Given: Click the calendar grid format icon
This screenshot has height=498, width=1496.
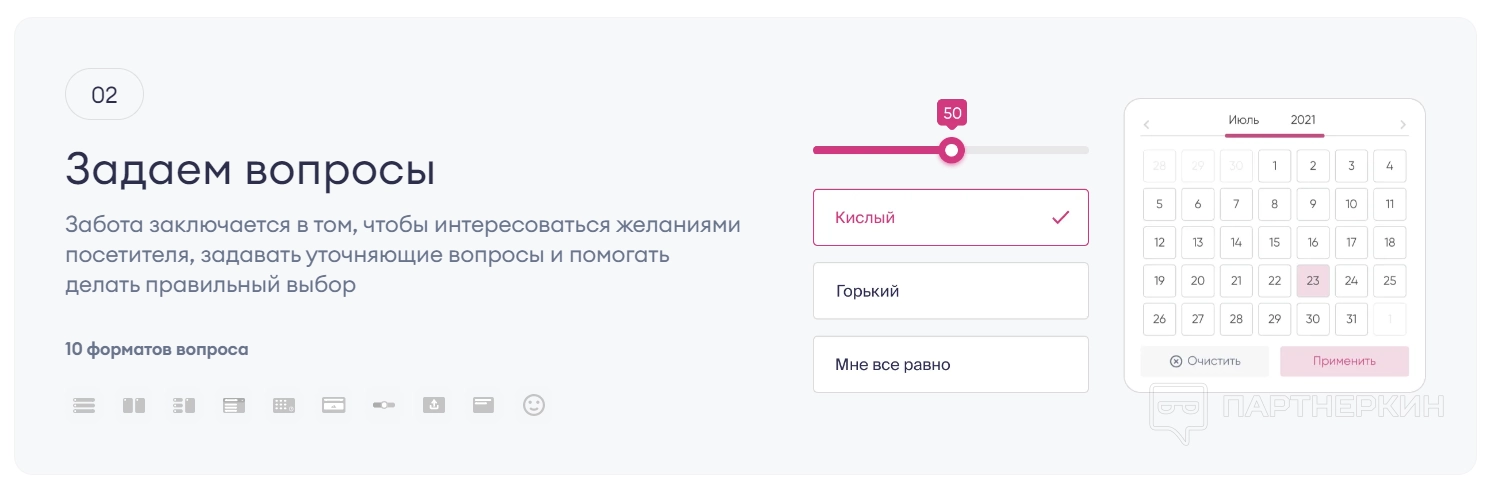Looking at the screenshot, I should click(284, 405).
